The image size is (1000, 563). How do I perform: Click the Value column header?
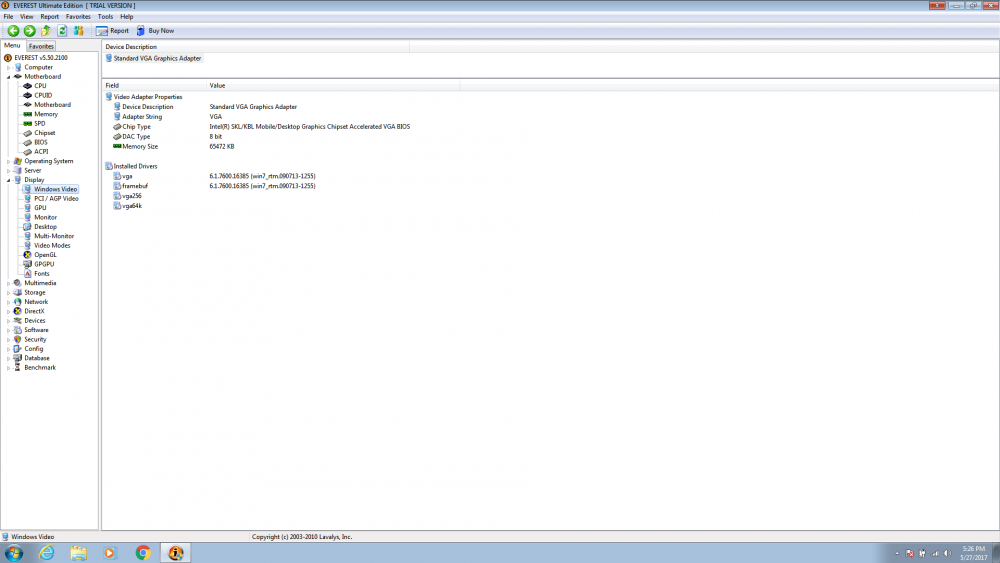pyautogui.click(x=332, y=85)
